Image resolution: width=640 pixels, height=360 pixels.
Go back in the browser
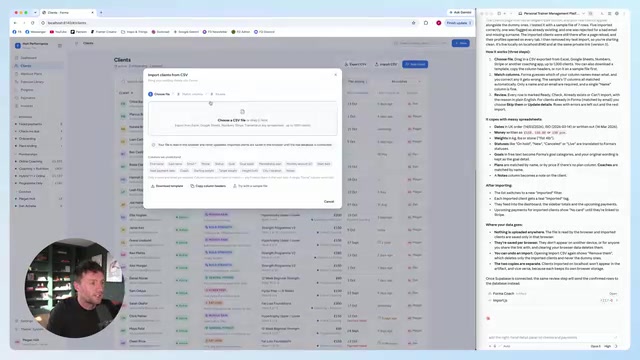pyautogui.click(x=15, y=23)
